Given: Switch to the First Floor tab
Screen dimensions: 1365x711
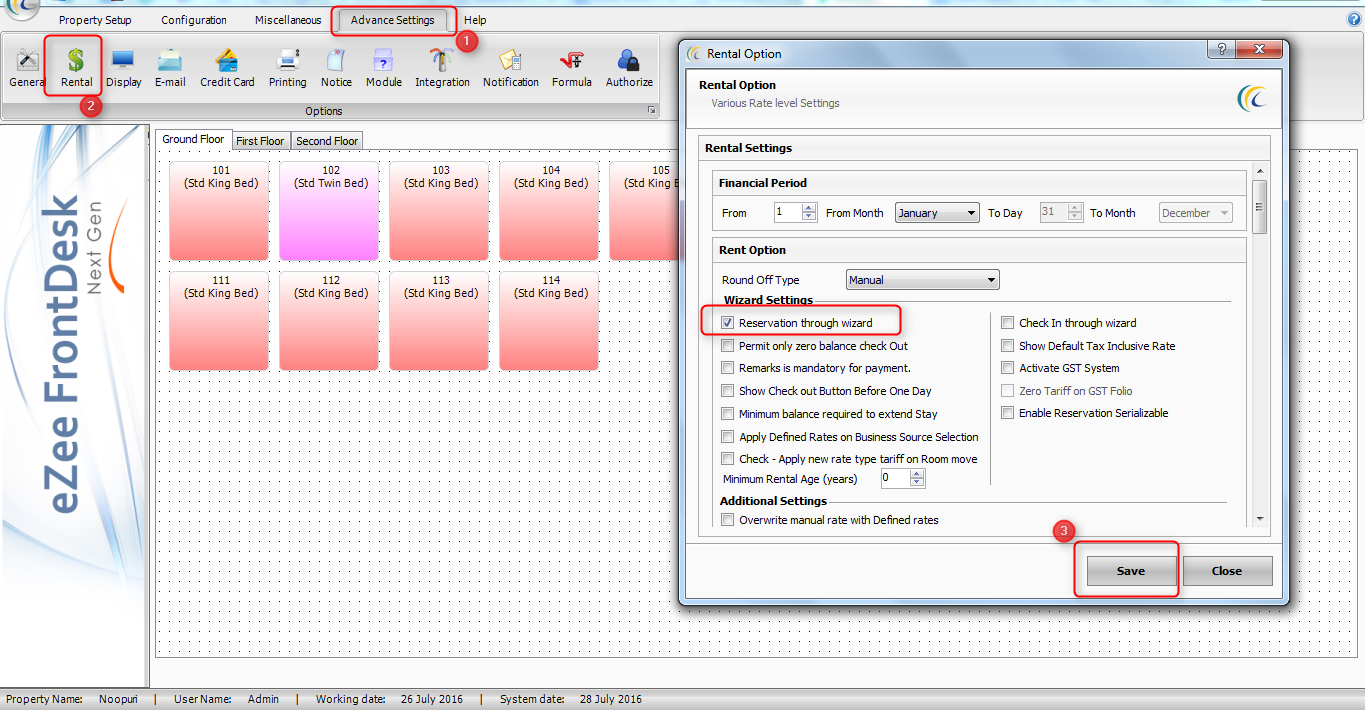Looking at the screenshot, I should click(260, 141).
